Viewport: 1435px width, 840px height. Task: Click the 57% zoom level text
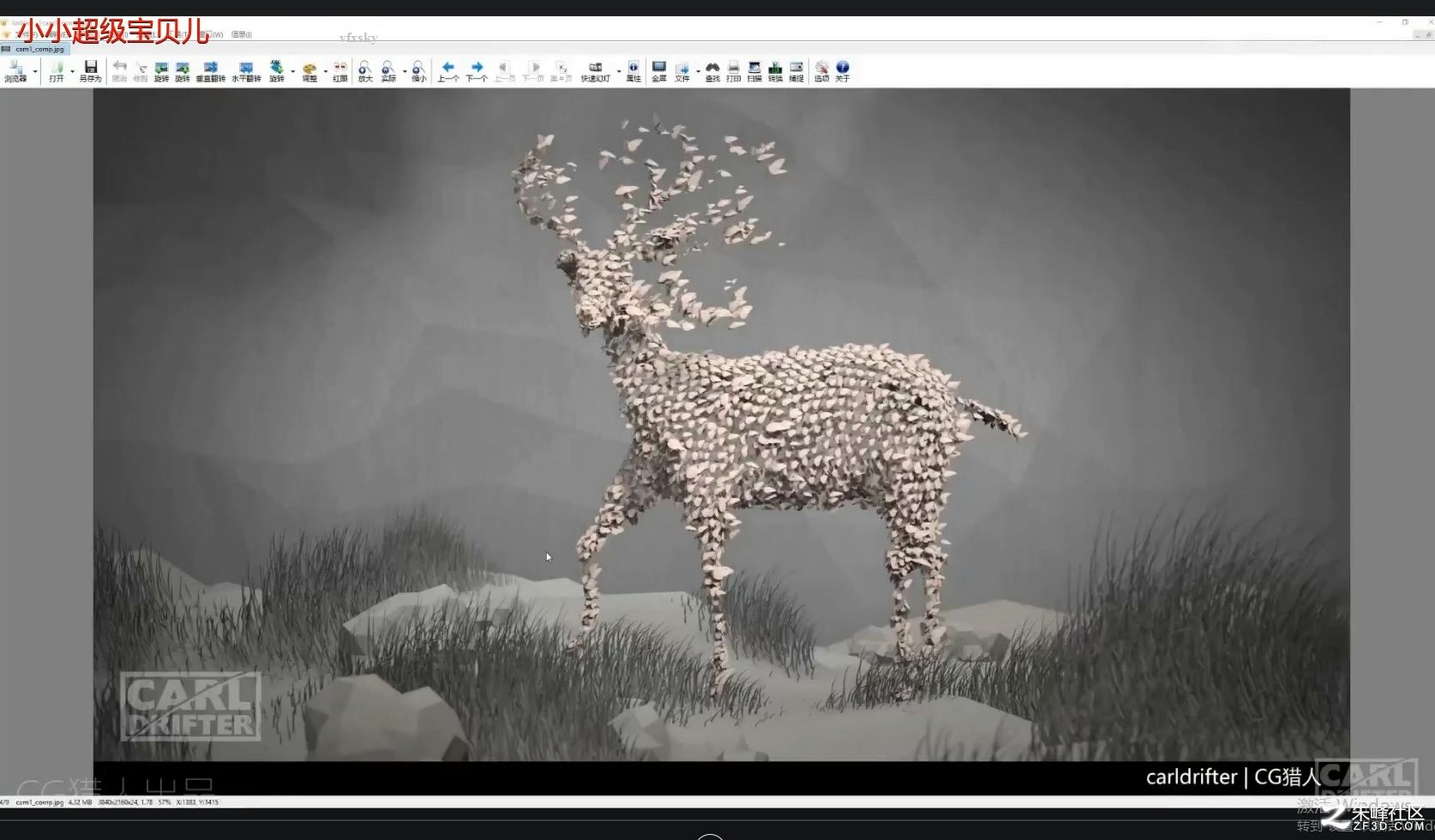pyautogui.click(x=165, y=802)
